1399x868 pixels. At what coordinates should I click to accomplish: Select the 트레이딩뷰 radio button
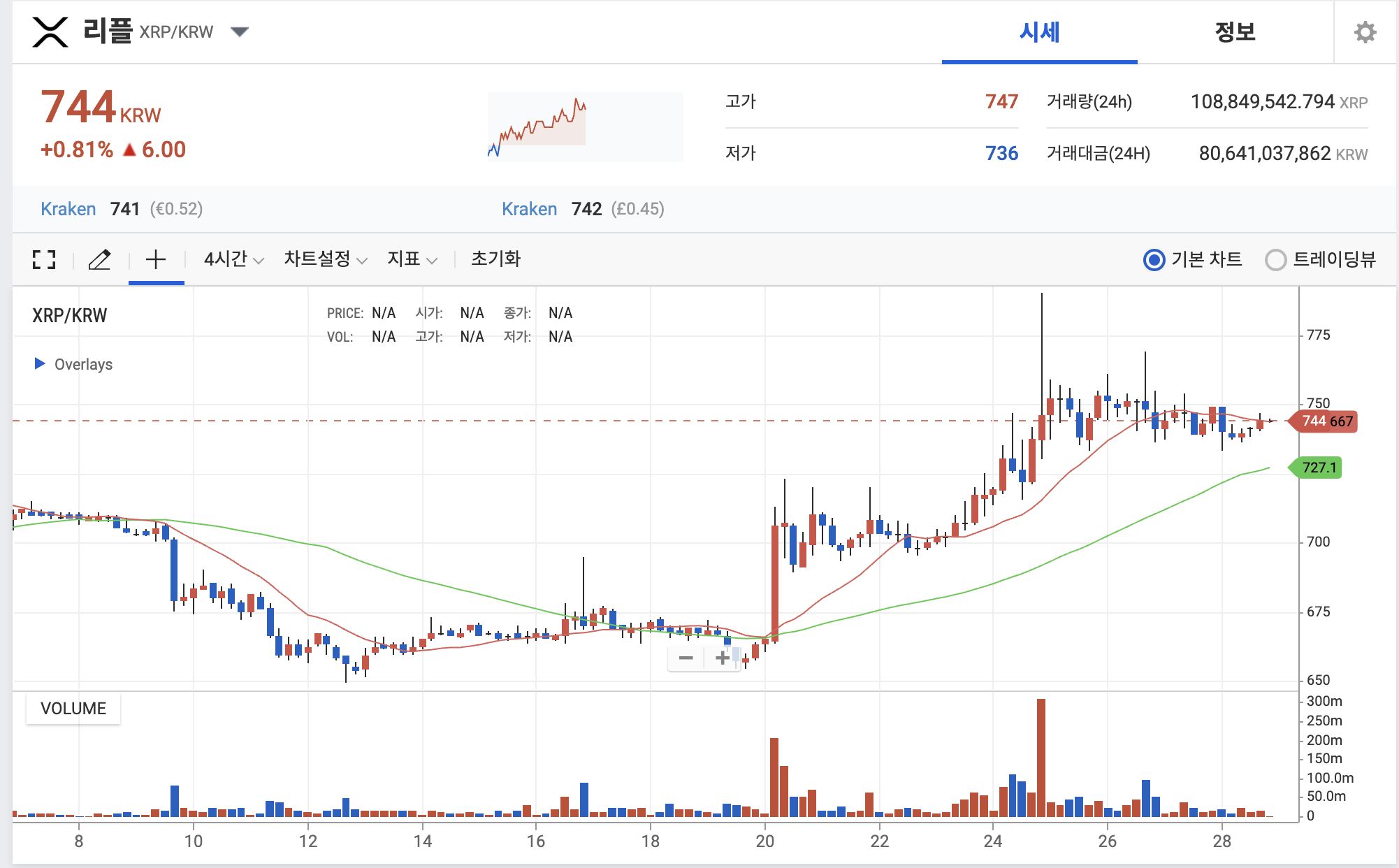coord(1275,260)
